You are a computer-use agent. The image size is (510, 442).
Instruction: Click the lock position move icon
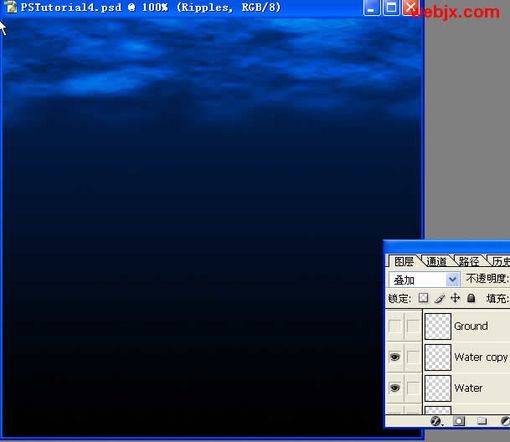tap(455, 298)
